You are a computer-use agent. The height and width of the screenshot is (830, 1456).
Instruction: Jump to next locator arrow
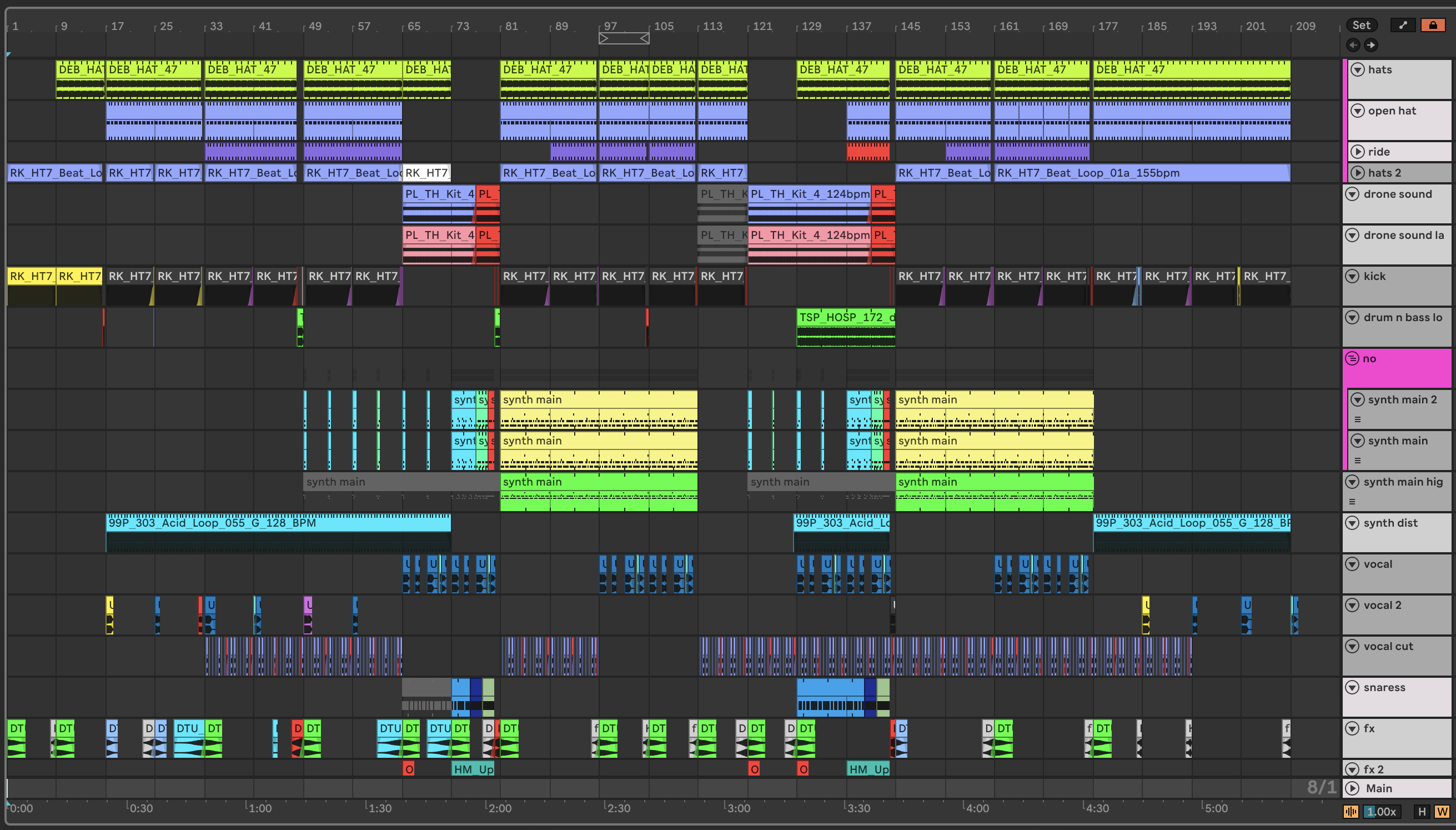click(1370, 44)
